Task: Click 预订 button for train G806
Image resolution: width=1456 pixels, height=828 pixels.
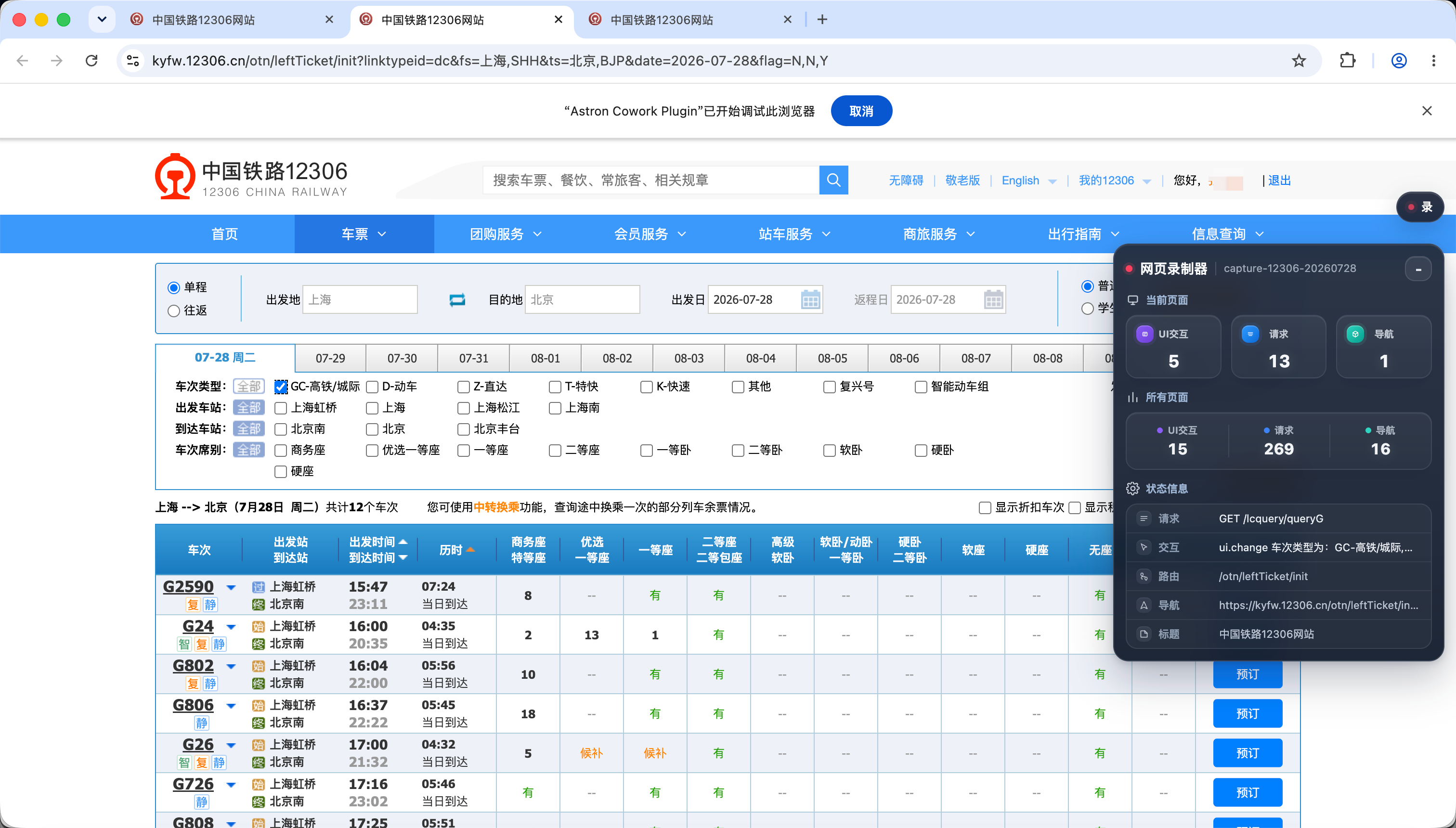Action: pos(1247,713)
